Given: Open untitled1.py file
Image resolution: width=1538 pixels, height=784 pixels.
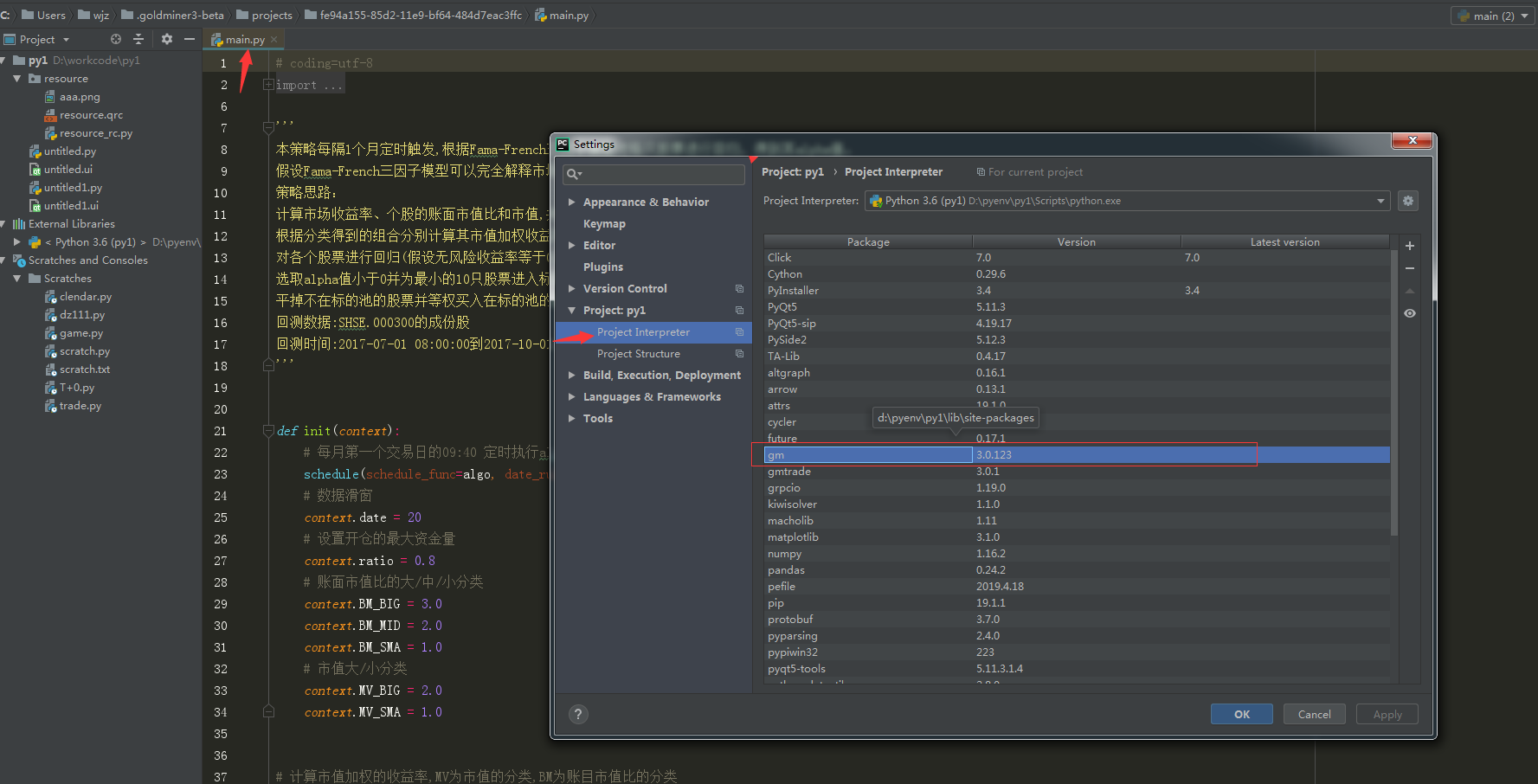Looking at the screenshot, I should (73, 188).
